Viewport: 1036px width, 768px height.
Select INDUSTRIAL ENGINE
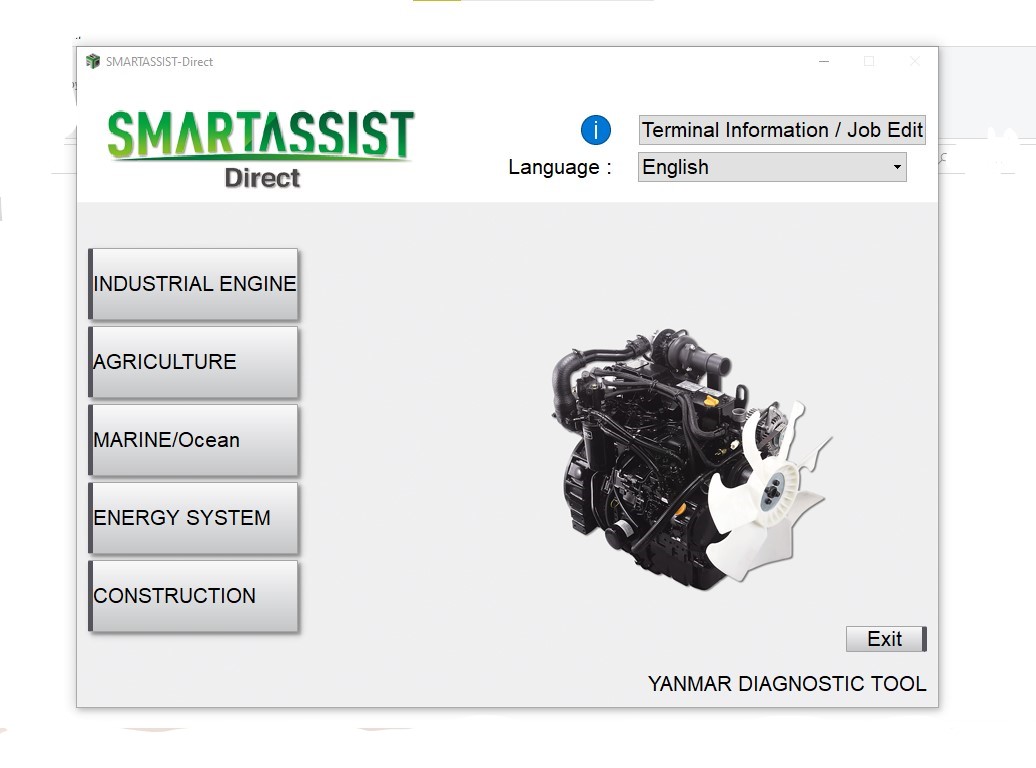193,284
